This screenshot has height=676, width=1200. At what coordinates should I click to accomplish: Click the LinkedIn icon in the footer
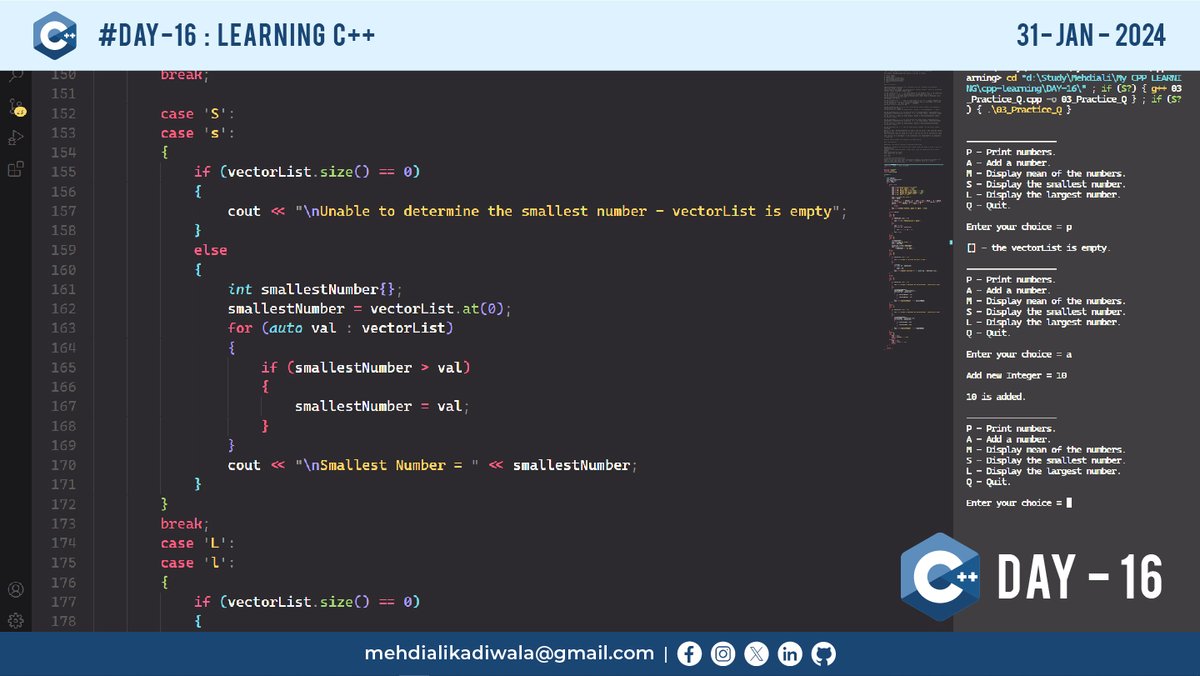(x=789, y=653)
